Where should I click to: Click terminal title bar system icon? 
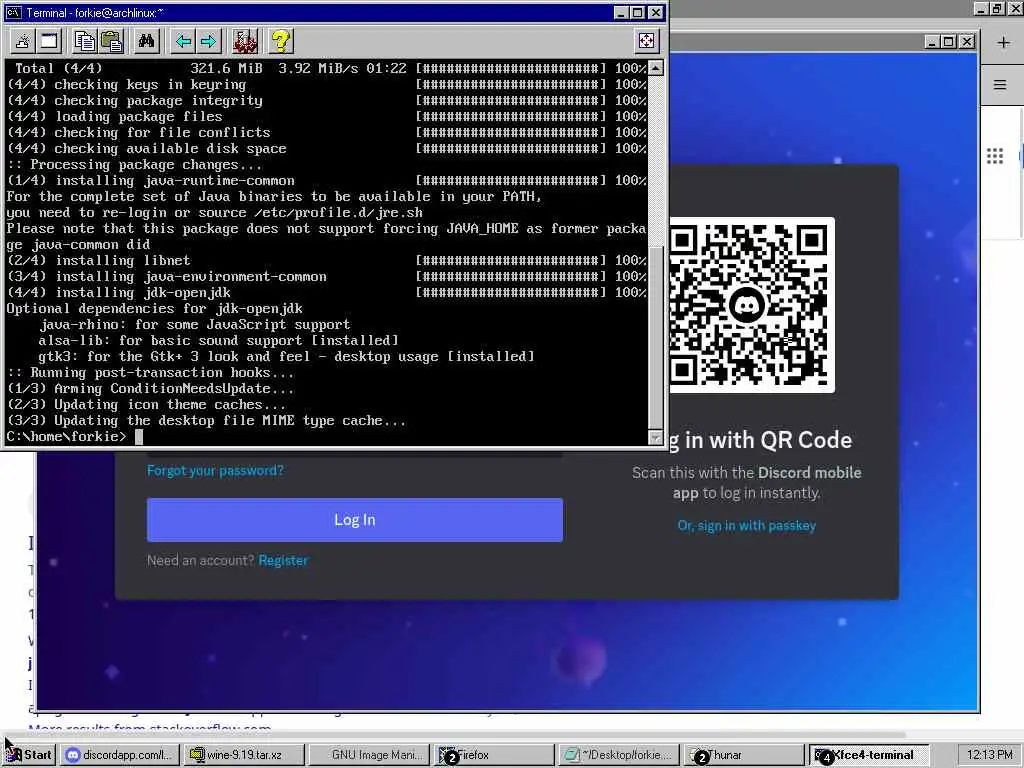pyautogui.click(x=13, y=12)
